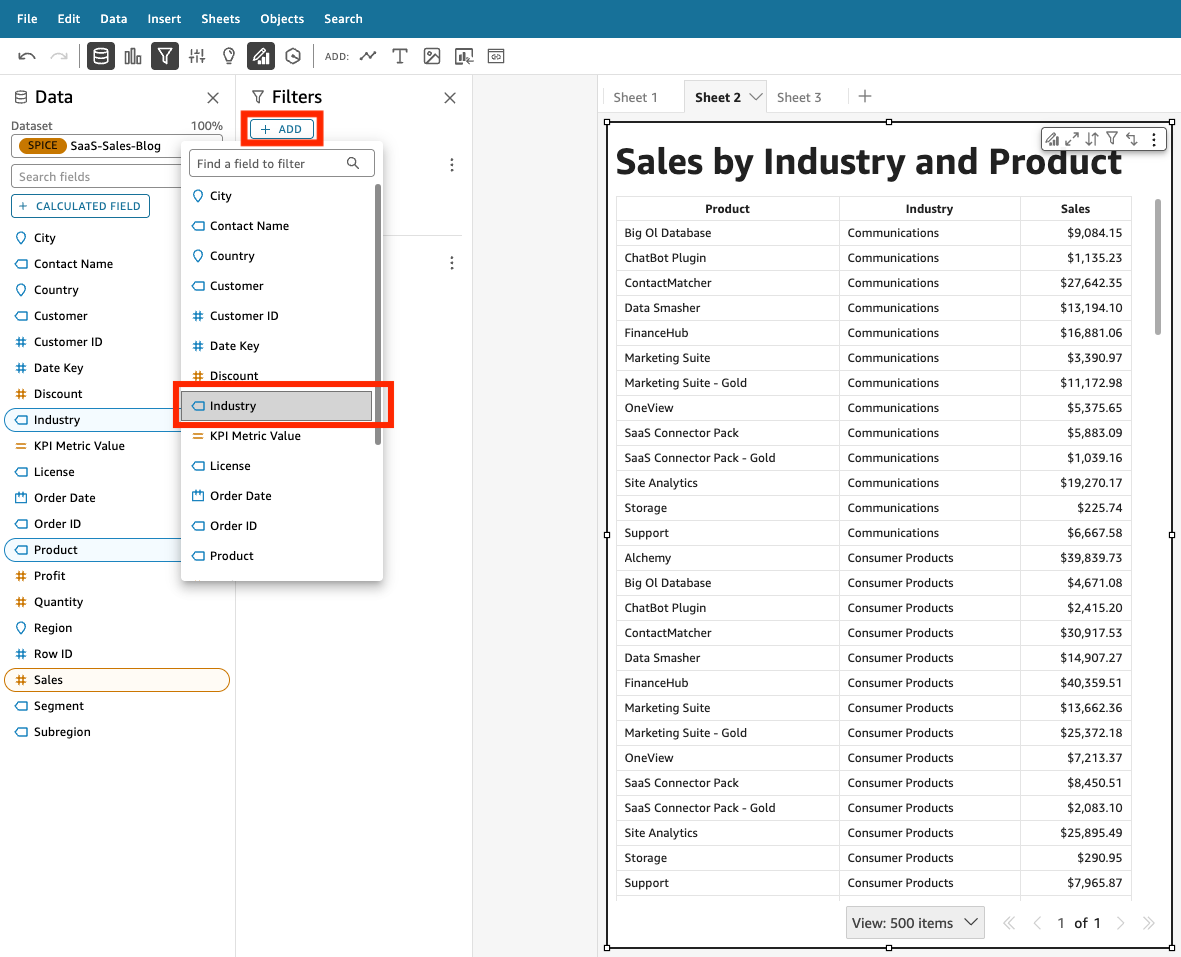Open the Insert menu
This screenshot has width=1181, height=957.
[164, 19]
